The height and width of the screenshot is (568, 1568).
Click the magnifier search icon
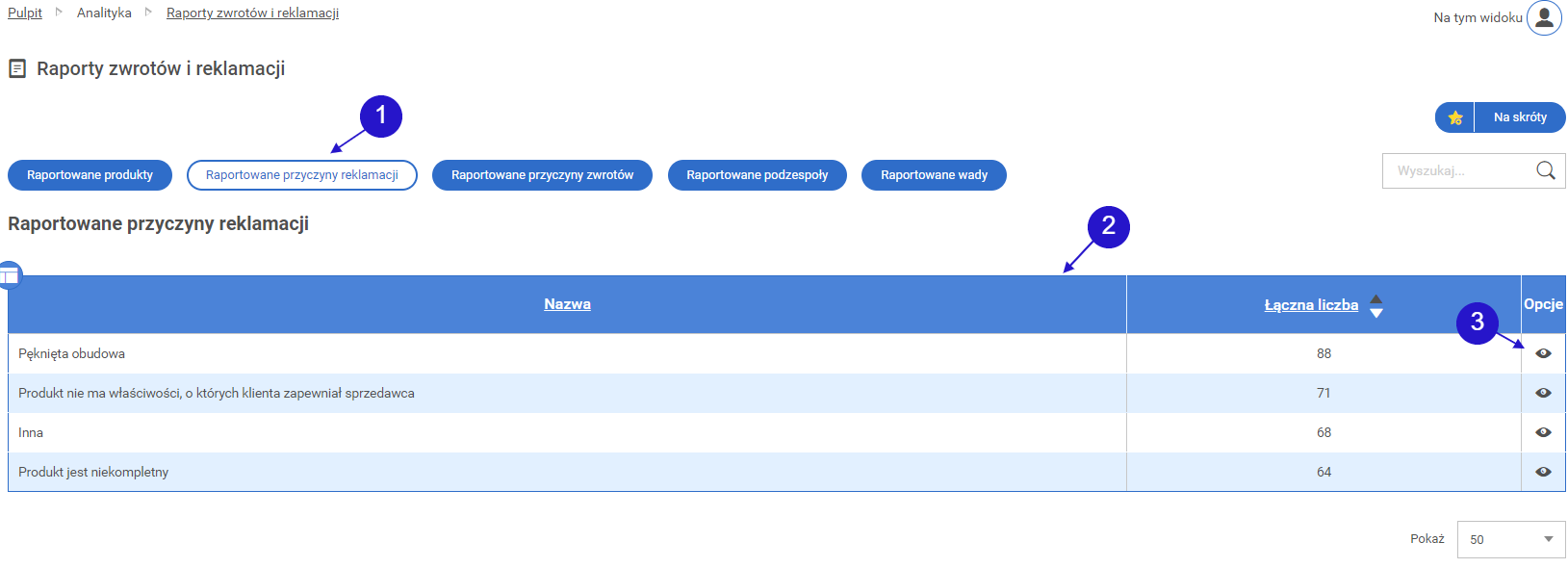1545,170
